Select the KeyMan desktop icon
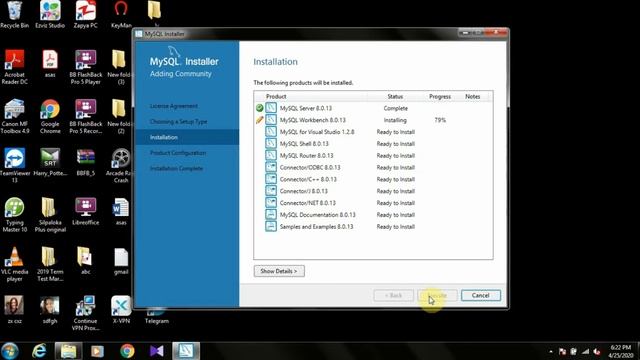This screenshot has height=360, width=640. click(x=121, y=15)
